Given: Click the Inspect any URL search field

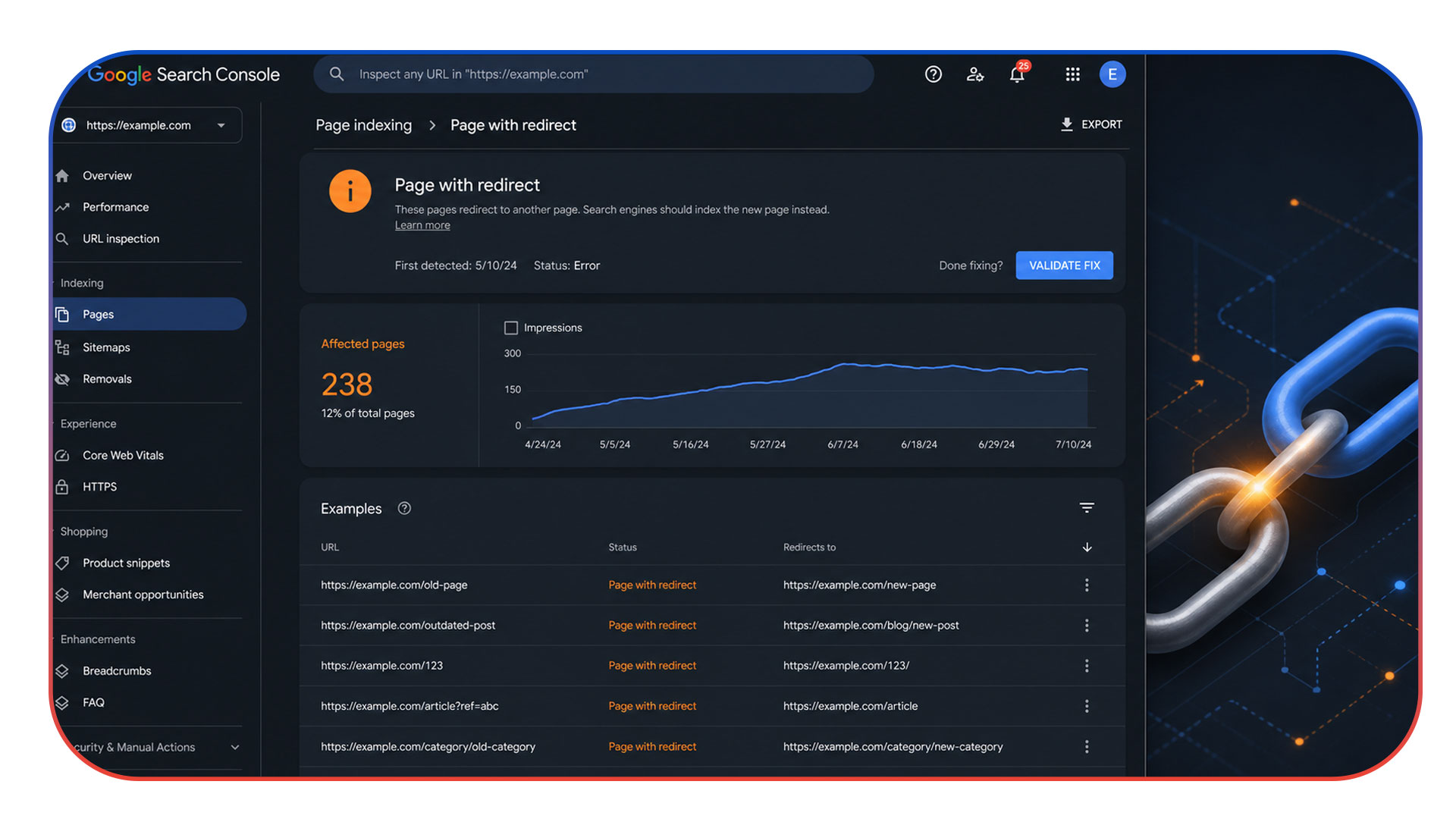Looking at the screenshot, I should 593,74.
